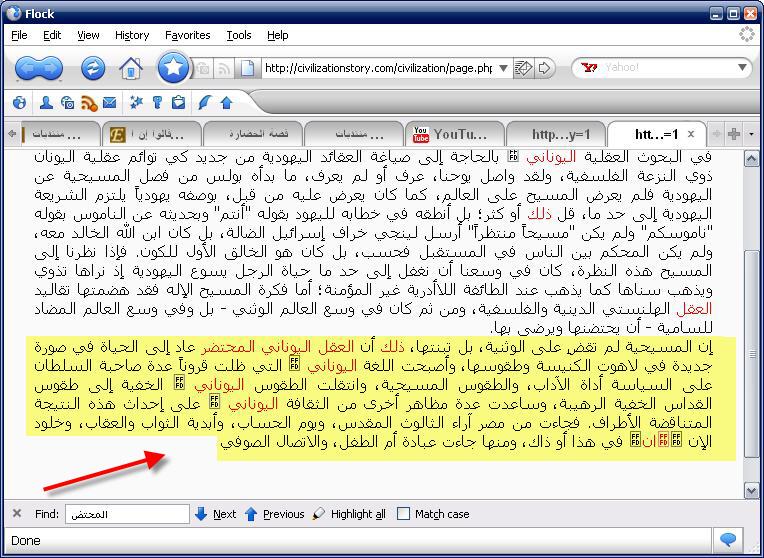Enable the Match case checkbox

coord(403,514)
